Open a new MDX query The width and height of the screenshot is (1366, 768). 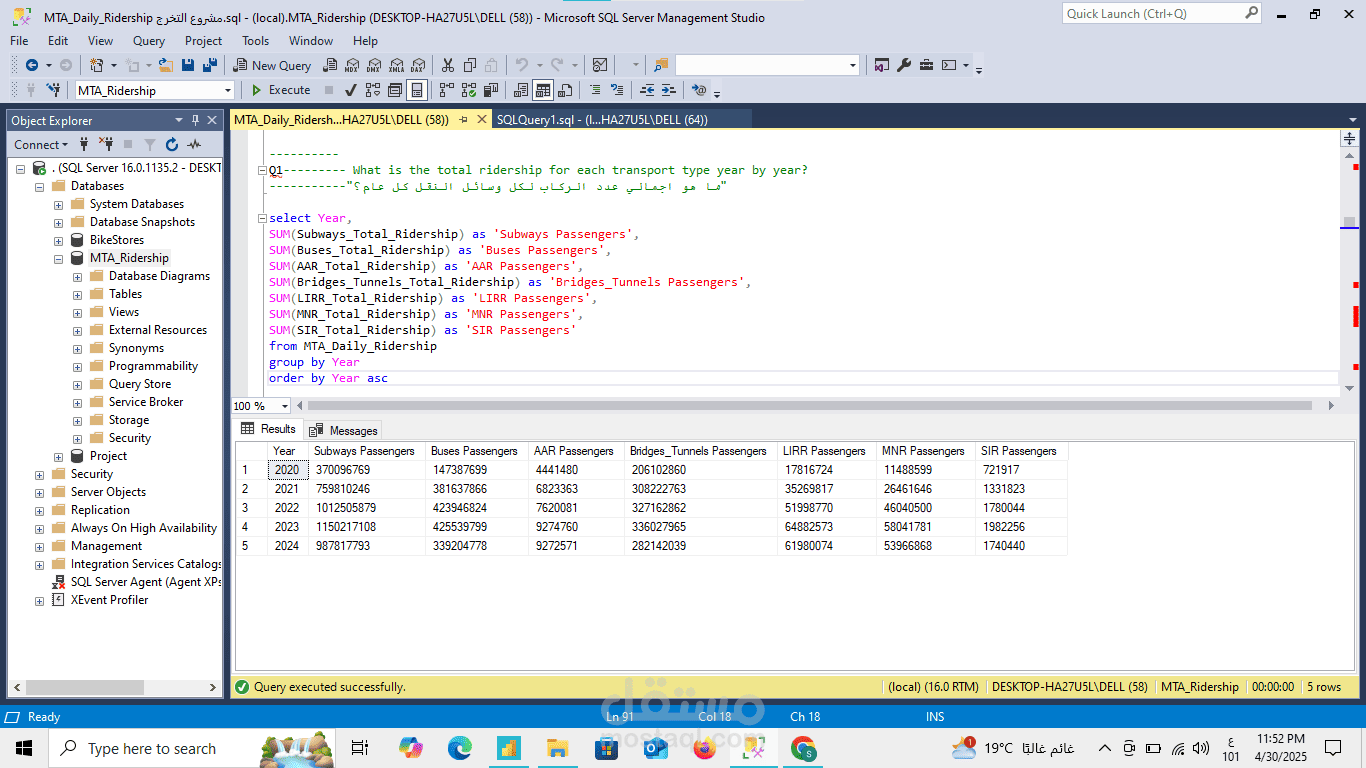tap(351, 65)
